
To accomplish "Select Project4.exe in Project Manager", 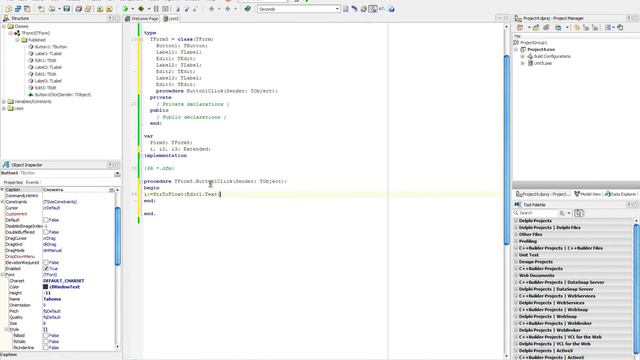I will (x=541, y=49).
